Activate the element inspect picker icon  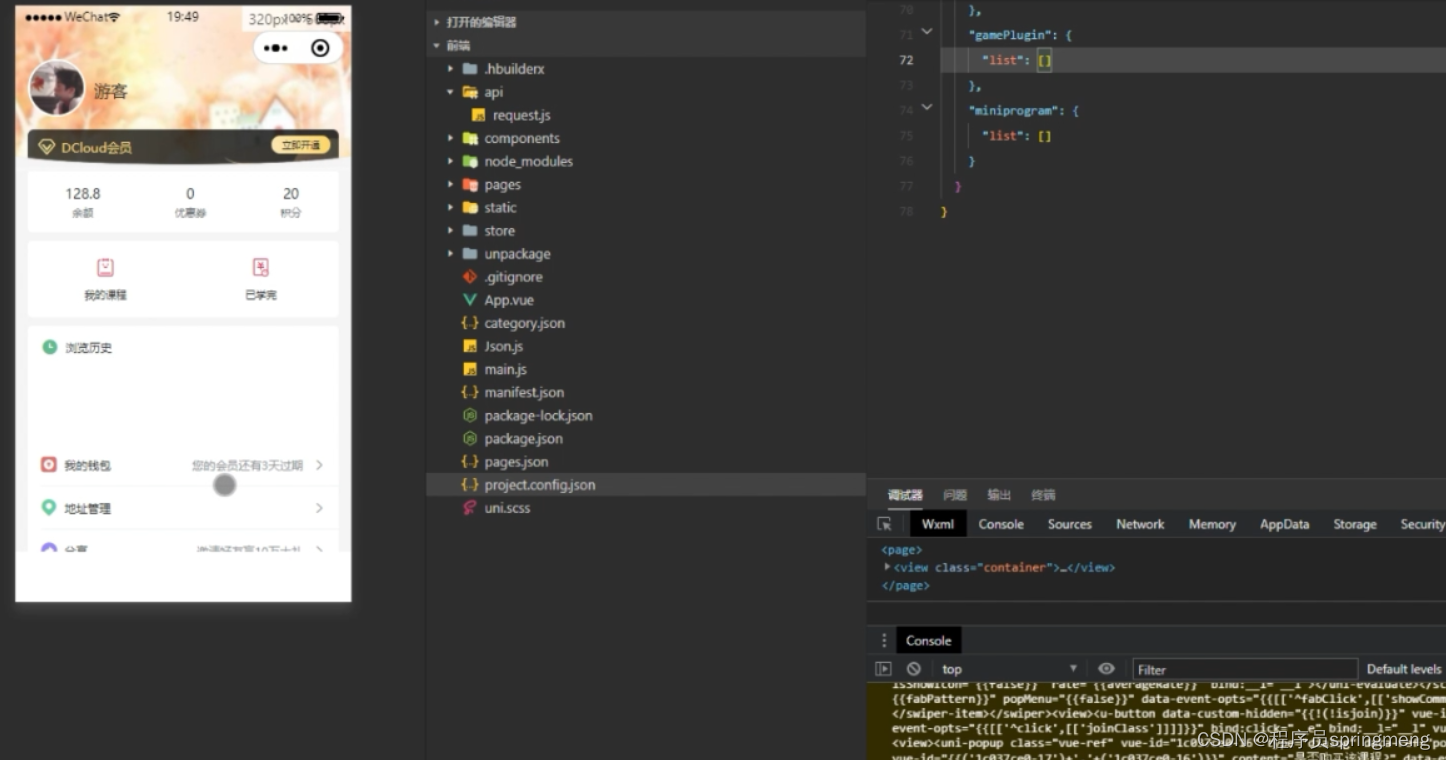(x=884, y=524)
